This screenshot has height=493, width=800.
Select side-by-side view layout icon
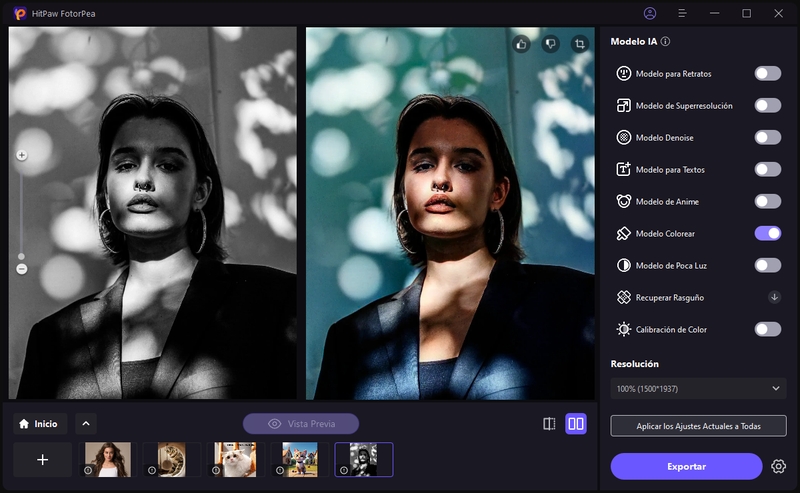[x=576, y=424]
